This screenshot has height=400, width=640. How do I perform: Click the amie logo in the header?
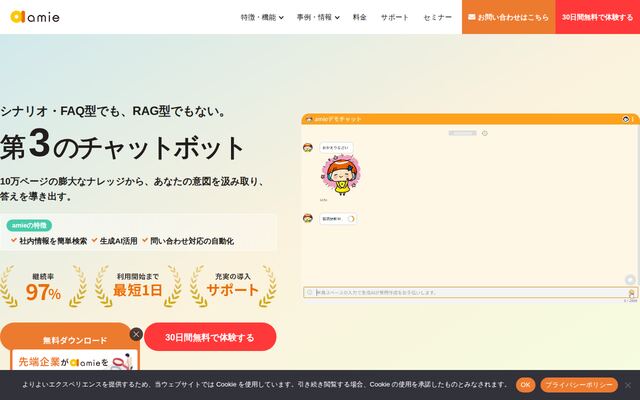(35, 17)
